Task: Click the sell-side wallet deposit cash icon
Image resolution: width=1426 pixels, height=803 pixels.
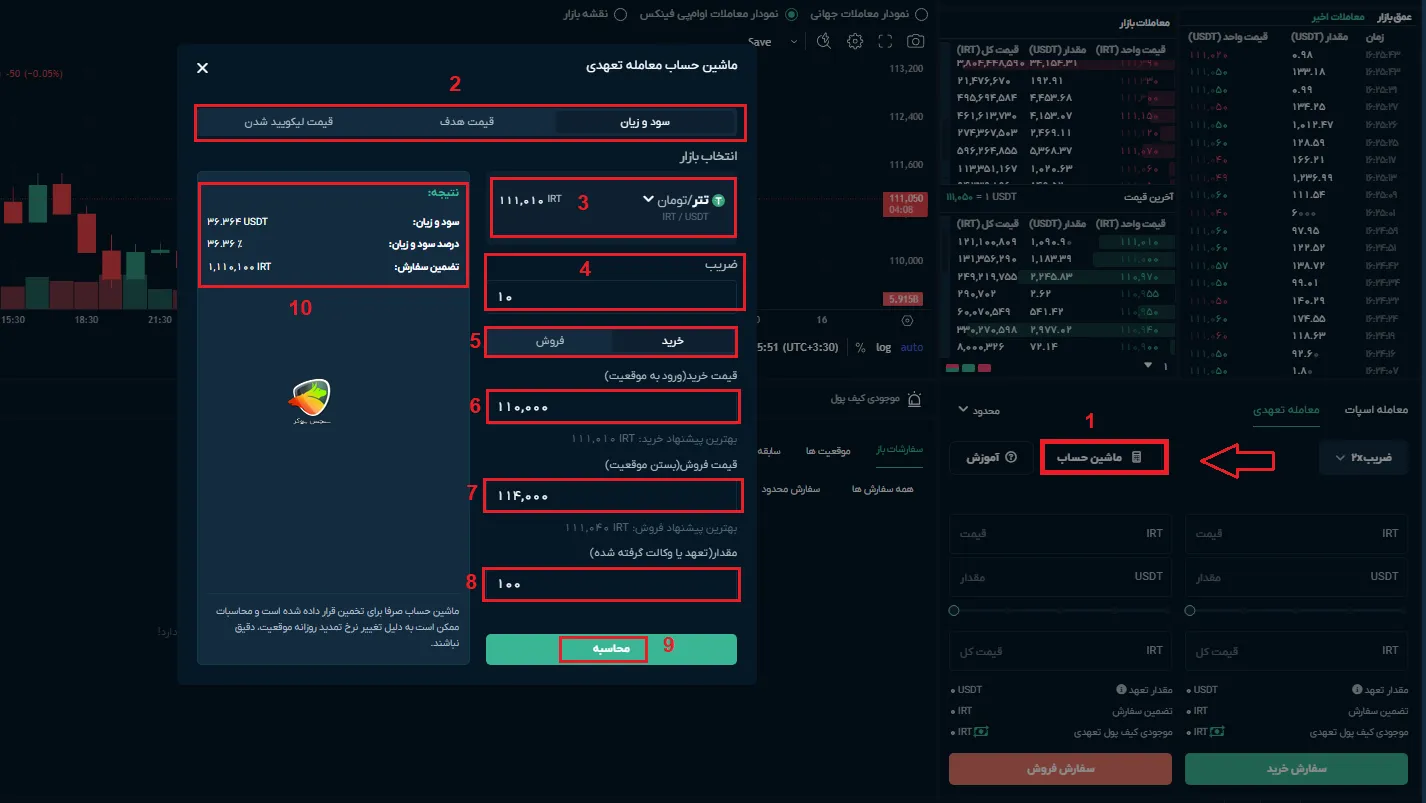Action: click(x=982, y=732)
